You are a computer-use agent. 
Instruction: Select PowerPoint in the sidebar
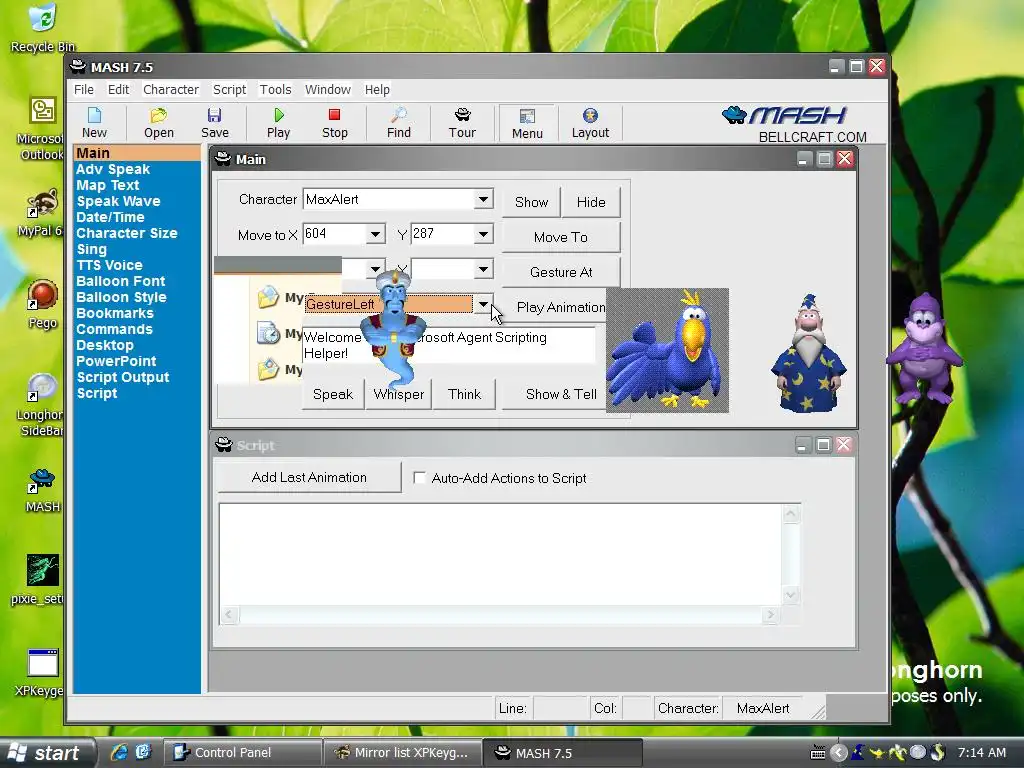116,361
